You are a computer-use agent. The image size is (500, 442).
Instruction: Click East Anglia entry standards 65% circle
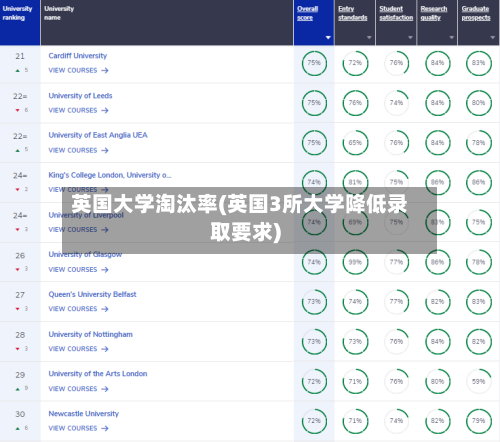pos(355,143)
